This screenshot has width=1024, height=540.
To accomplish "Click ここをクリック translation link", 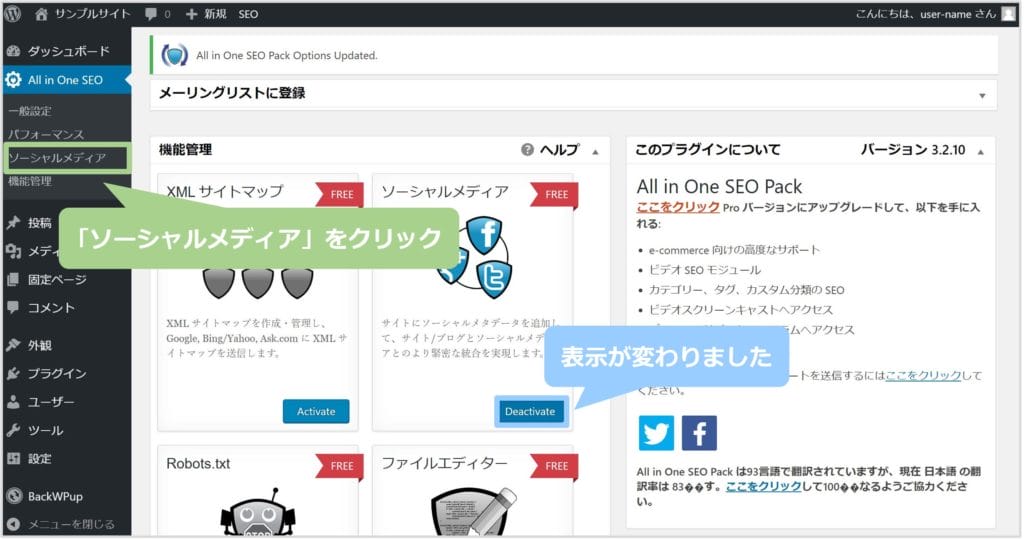I will 763,486.
